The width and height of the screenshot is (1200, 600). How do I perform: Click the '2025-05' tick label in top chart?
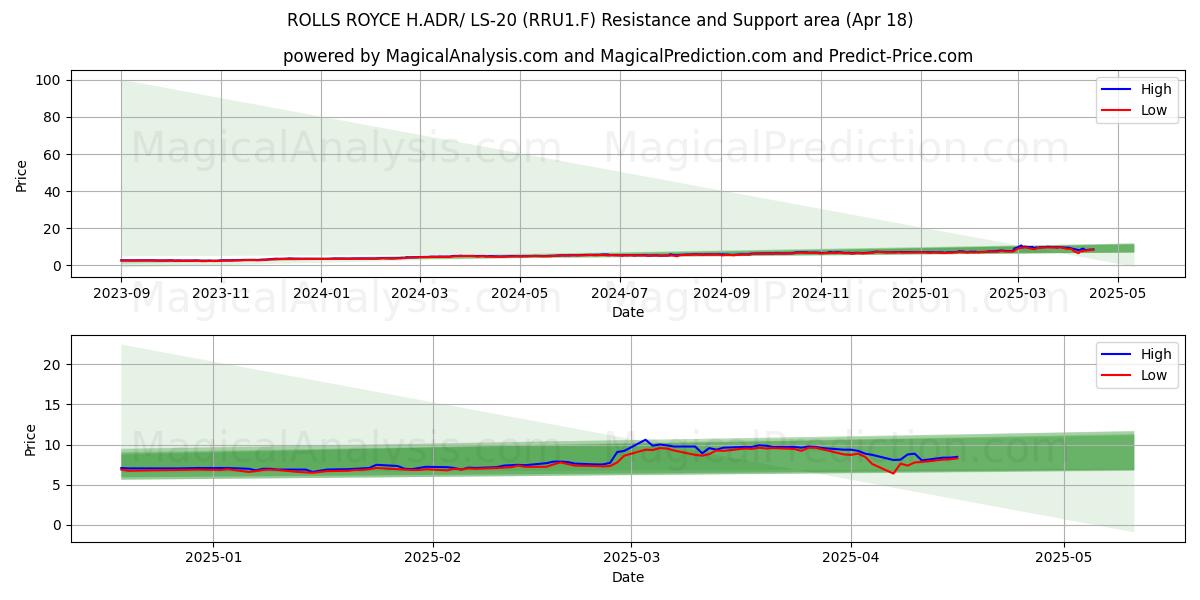[1117, 294]
